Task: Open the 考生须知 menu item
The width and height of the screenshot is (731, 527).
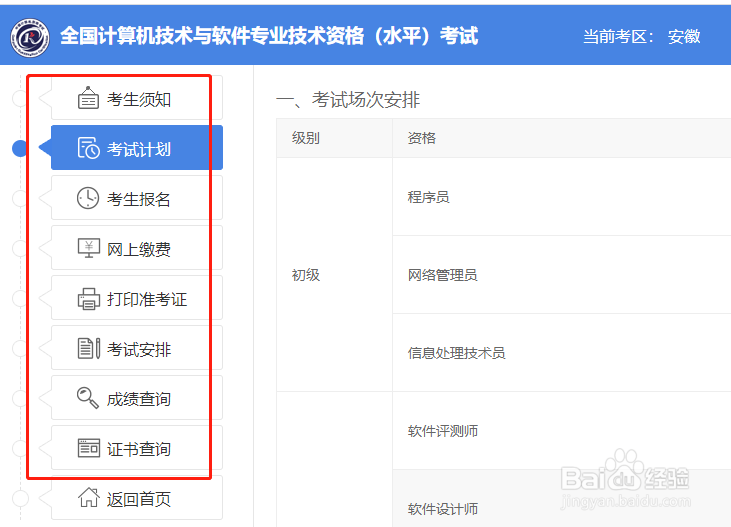Action: pyautogui.click(x=137, y=98)
